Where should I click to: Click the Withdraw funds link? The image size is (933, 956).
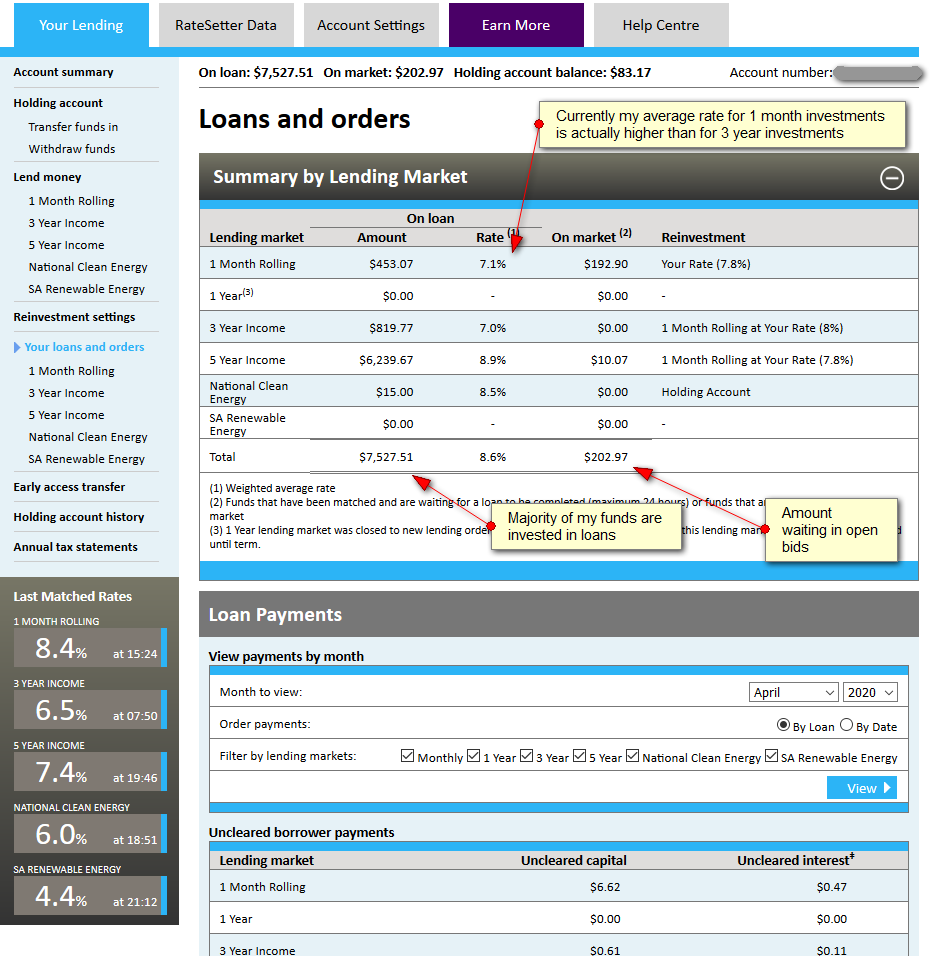(71, 149)
